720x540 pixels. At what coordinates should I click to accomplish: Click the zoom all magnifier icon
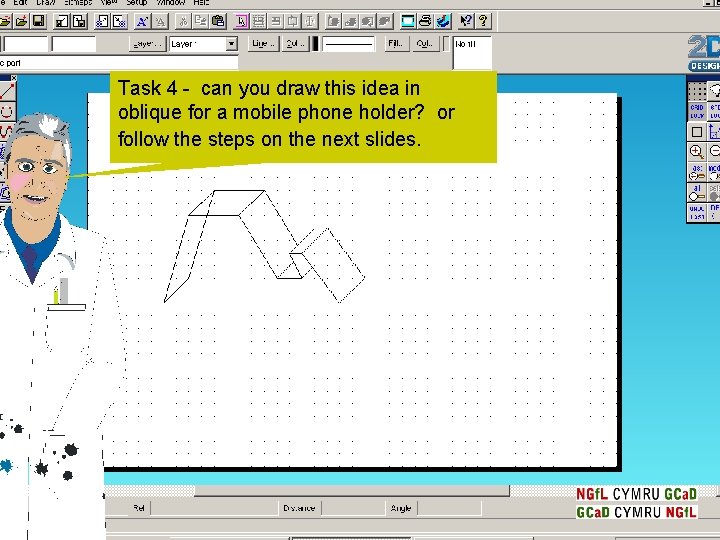(x=697, y=192)
